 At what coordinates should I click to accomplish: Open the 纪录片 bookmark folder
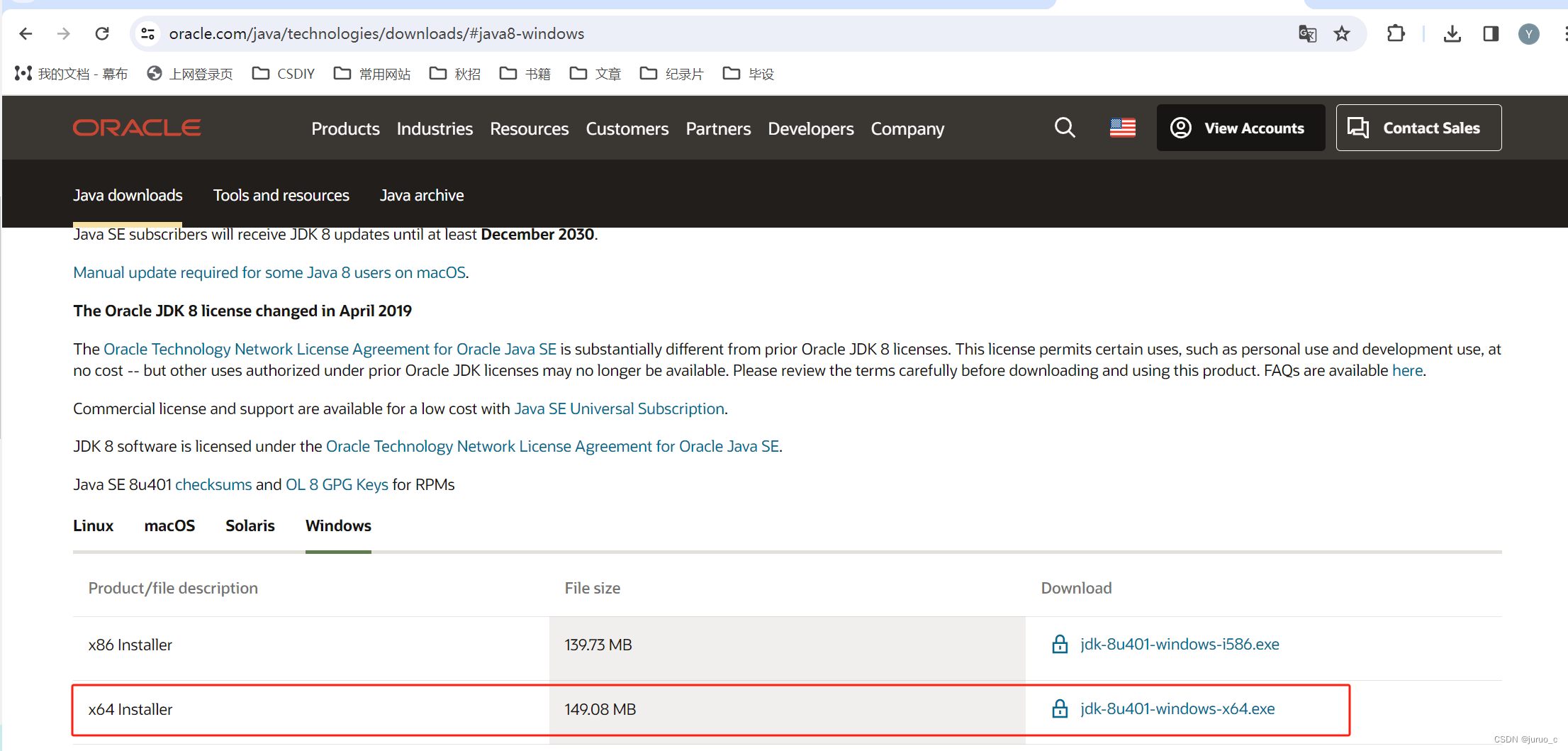[x=671, y=74]
